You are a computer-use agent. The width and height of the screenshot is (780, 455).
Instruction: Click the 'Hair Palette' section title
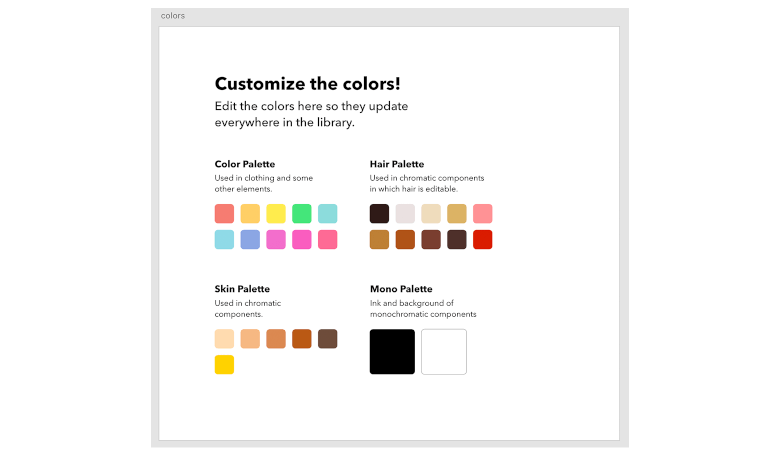pyautogui.click(x=397, y=164)
